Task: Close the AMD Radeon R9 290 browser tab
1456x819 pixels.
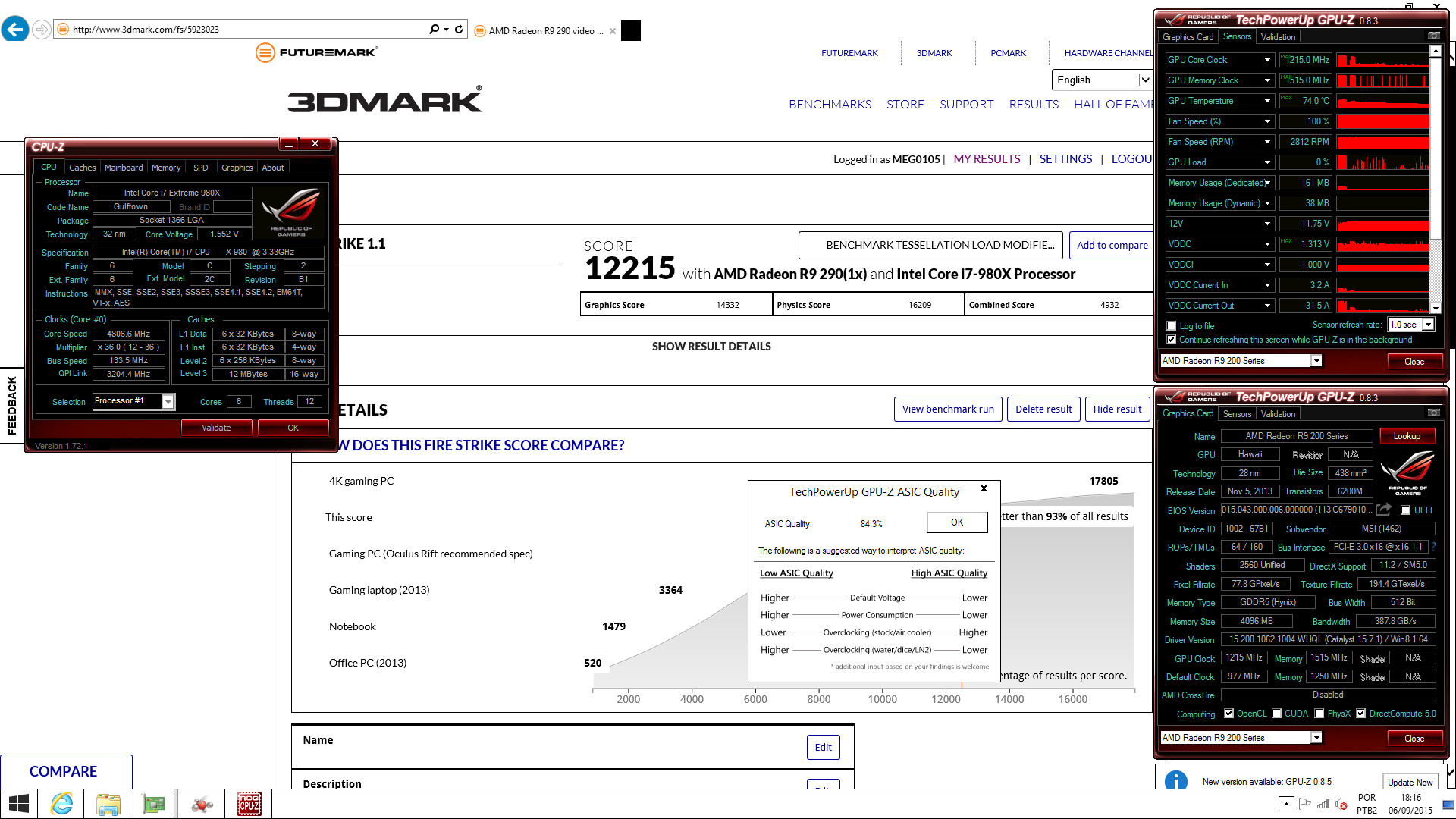Action: (613, 31)
